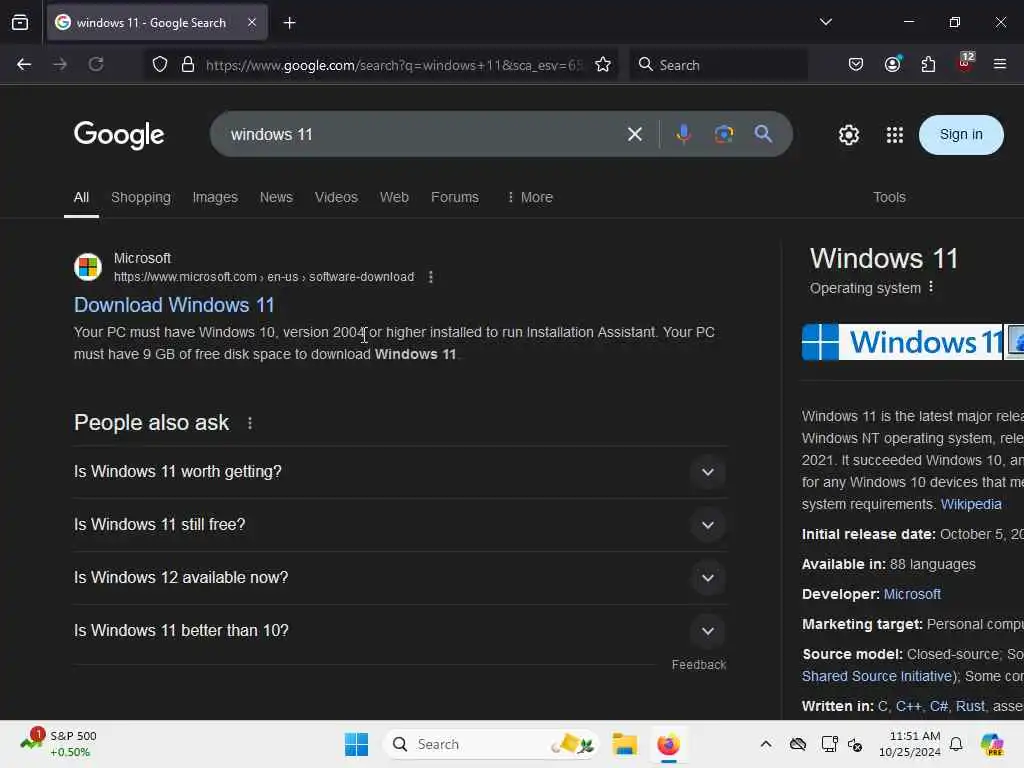
Task: Open a new tab with plus button
Action: [289, 23]
